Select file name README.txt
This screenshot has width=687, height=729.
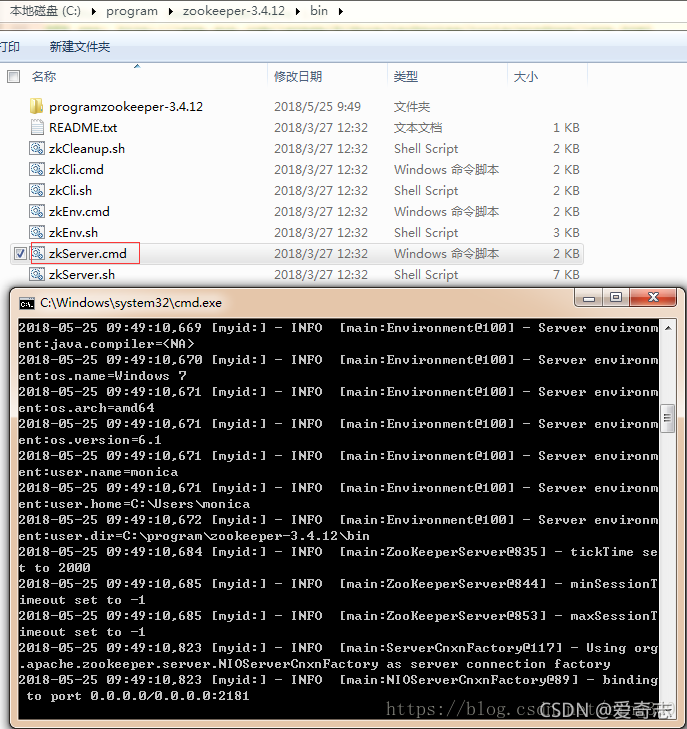point(83,128)
